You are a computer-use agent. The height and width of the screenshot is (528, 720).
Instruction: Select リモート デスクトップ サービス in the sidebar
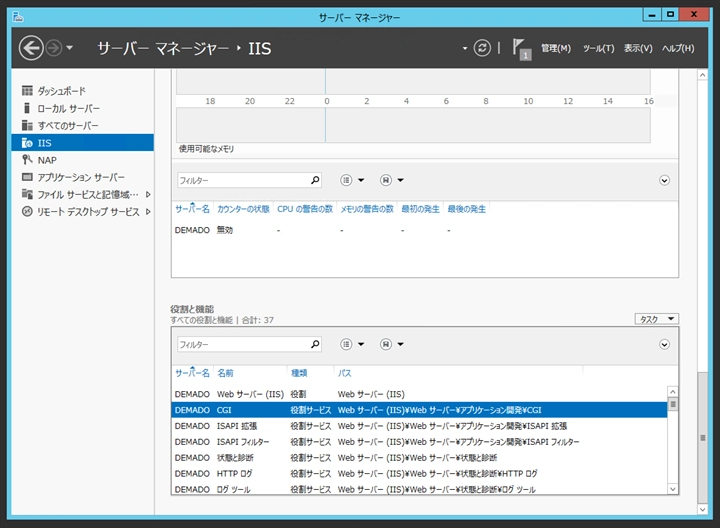point(83,212)
